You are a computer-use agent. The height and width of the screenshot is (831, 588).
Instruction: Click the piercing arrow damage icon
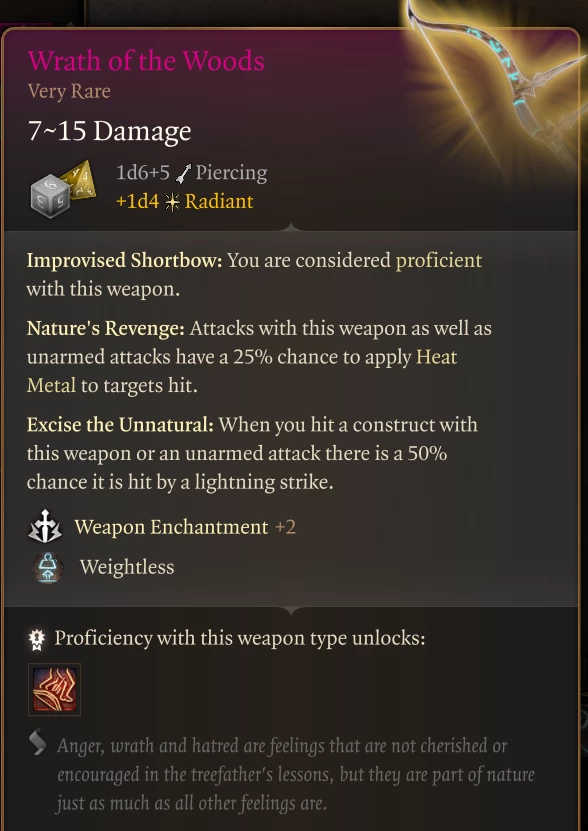tap(185, 173)
